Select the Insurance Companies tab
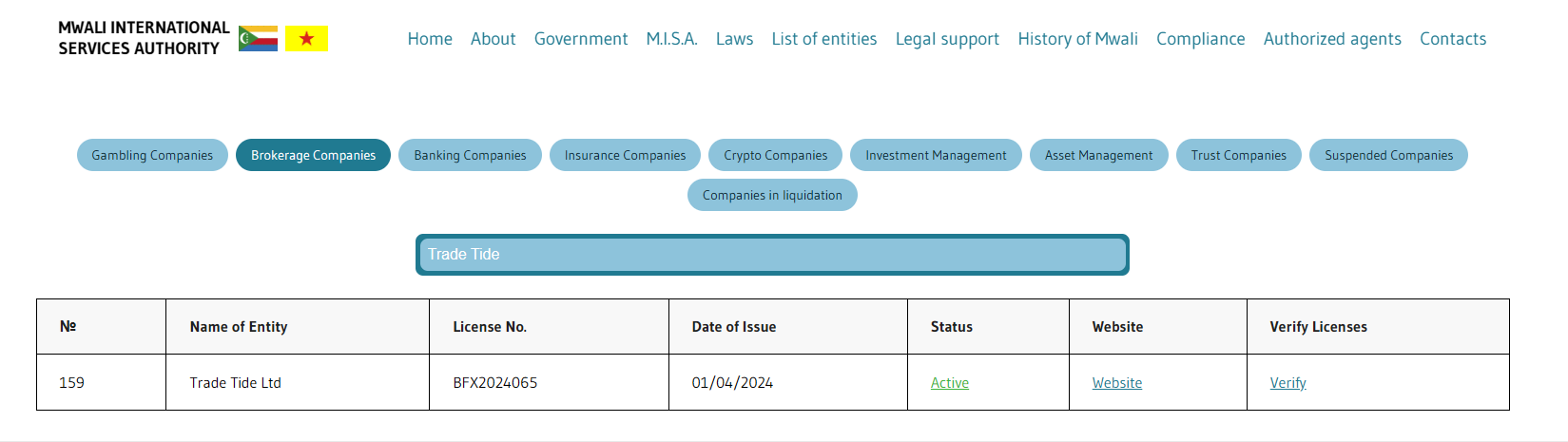Viewport: 1568px width, 442px height. coord(625,155)
